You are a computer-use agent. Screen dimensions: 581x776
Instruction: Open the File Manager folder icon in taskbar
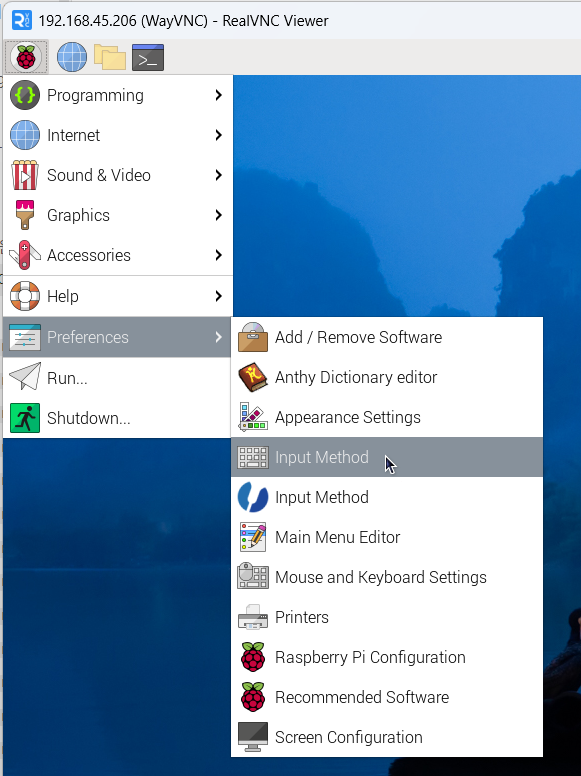[110, 57]
